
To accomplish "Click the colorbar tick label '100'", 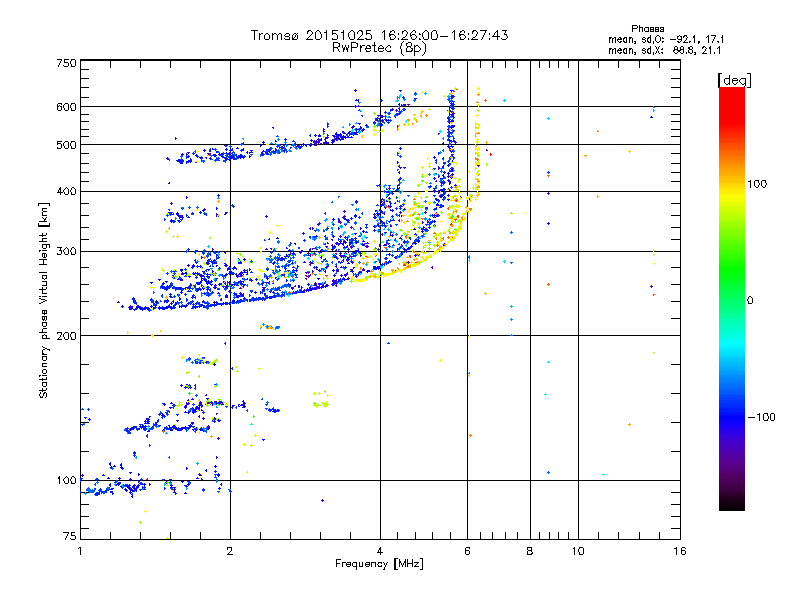I will (x=757, y=184).
